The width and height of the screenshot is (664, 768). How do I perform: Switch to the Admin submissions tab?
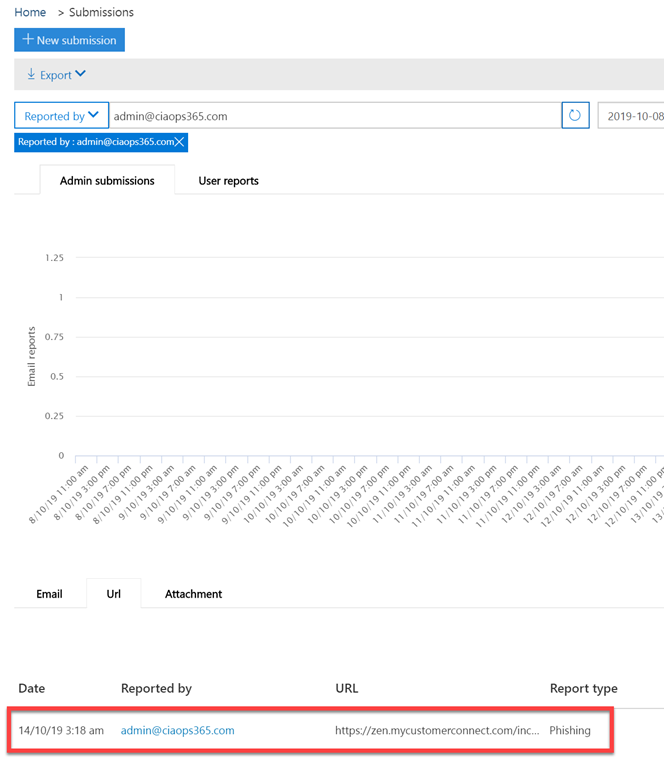coord(107,181)
